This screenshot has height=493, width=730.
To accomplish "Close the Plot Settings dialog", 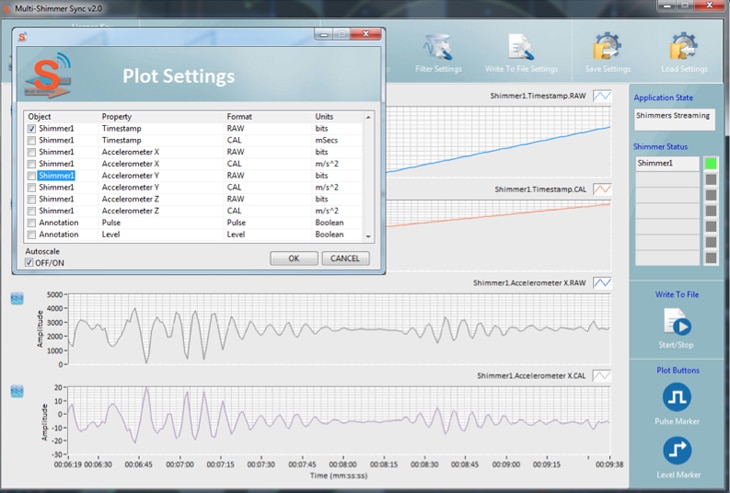I will (x=366, y=34).
